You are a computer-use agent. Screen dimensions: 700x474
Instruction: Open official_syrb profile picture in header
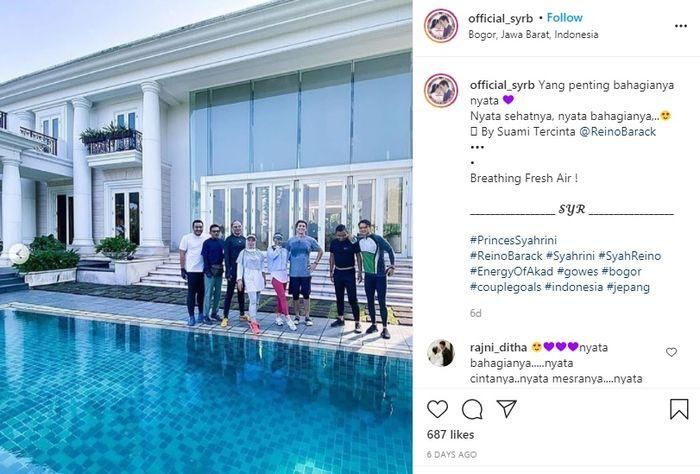[x=441, y=26]
